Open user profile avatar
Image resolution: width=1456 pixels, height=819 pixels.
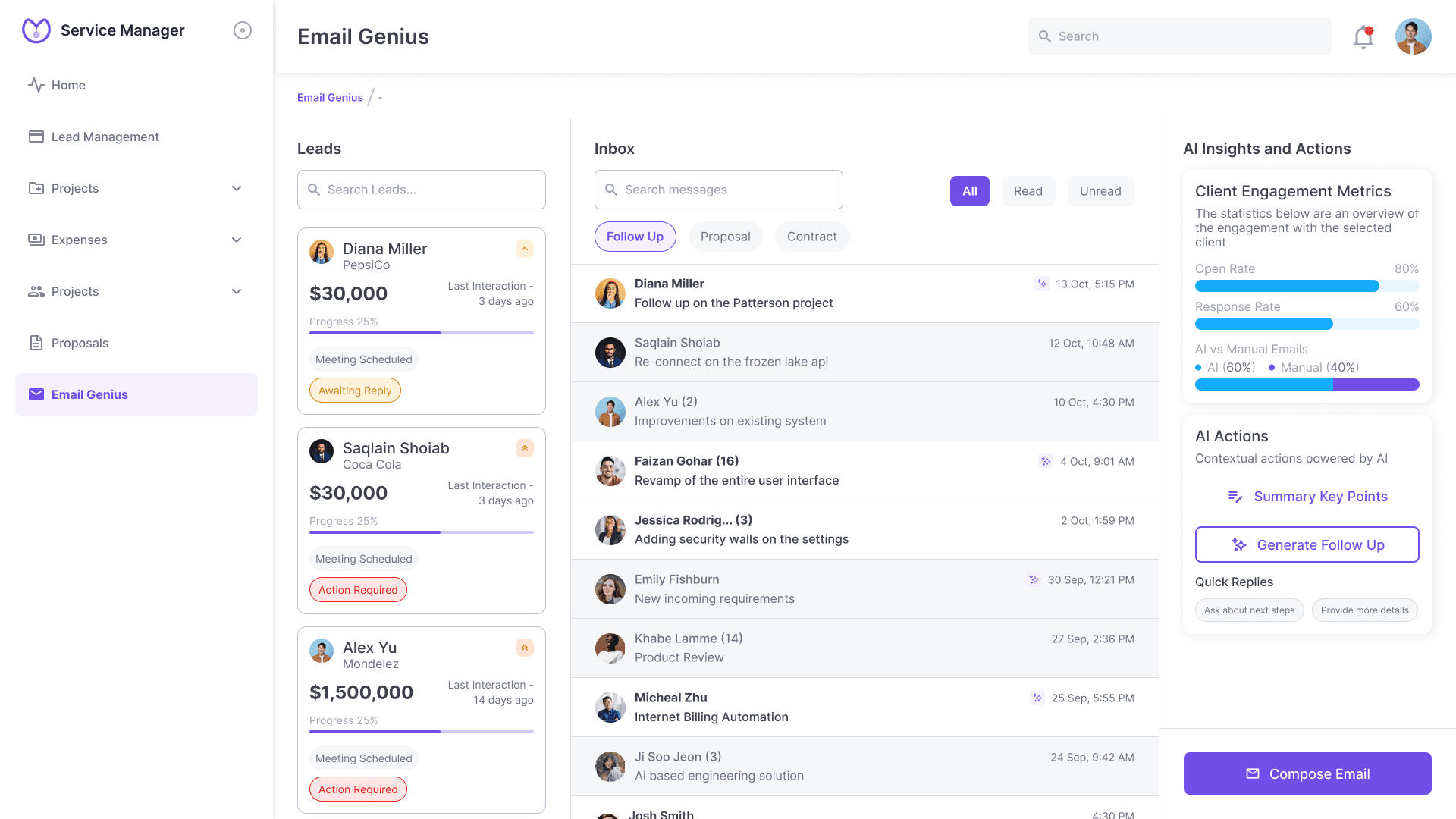click(1413, 36)
